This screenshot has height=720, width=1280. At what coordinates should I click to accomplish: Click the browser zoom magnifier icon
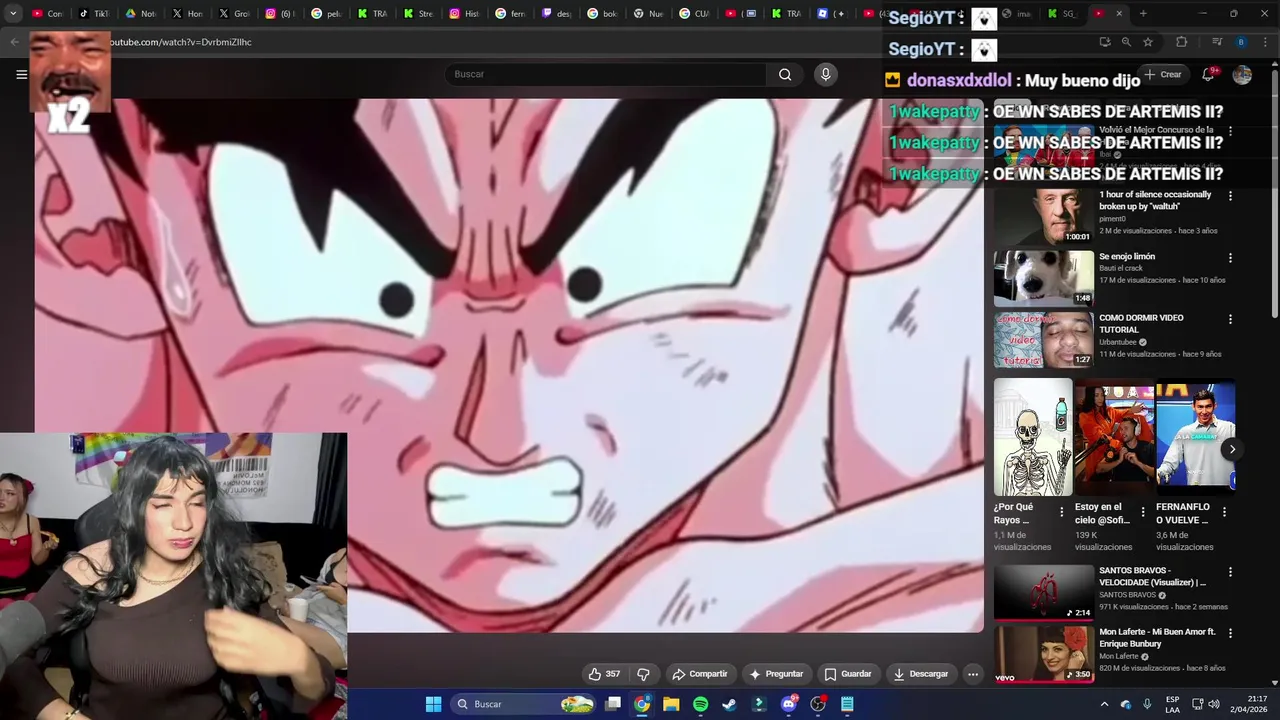[x=1126, y=42]
